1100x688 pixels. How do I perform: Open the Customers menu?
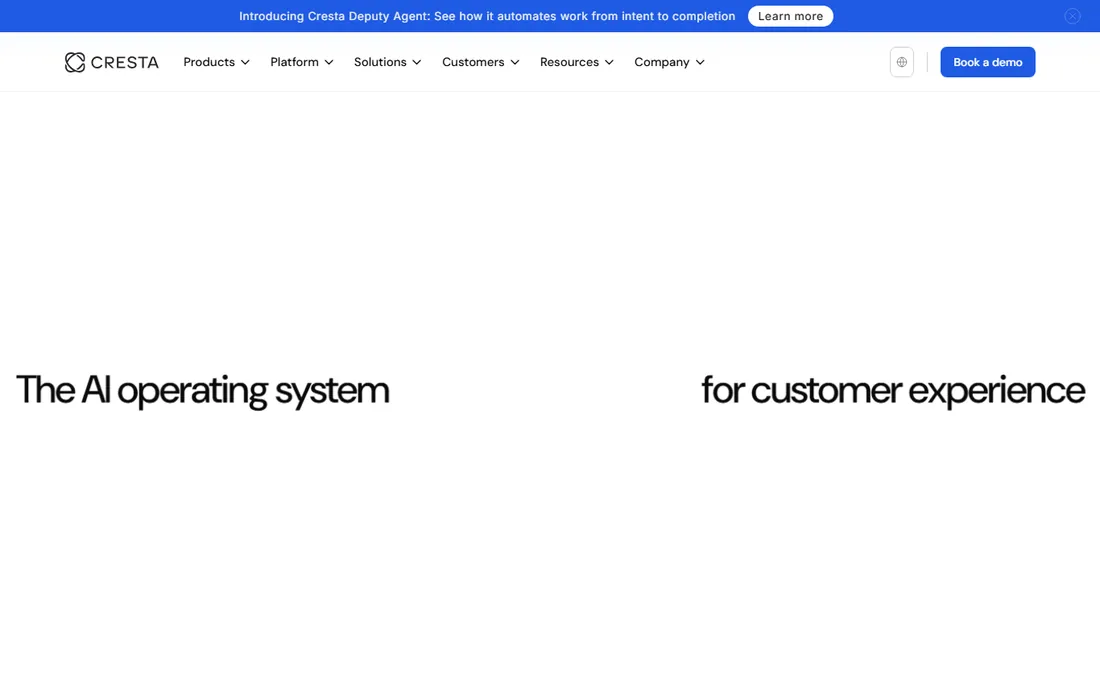(x=481, y=62)
